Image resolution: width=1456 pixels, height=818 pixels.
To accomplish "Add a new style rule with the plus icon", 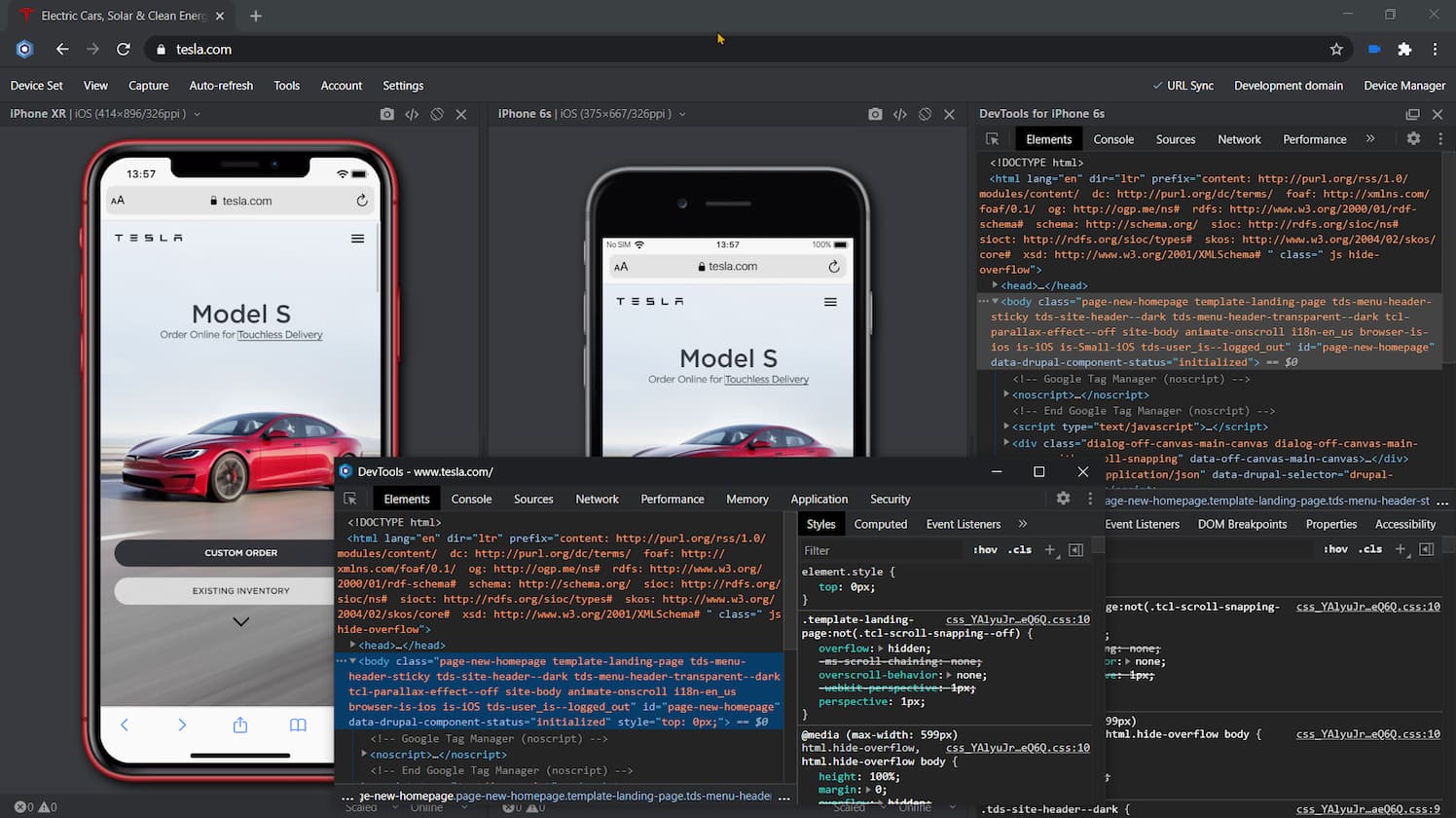I will pos(1049,549).
